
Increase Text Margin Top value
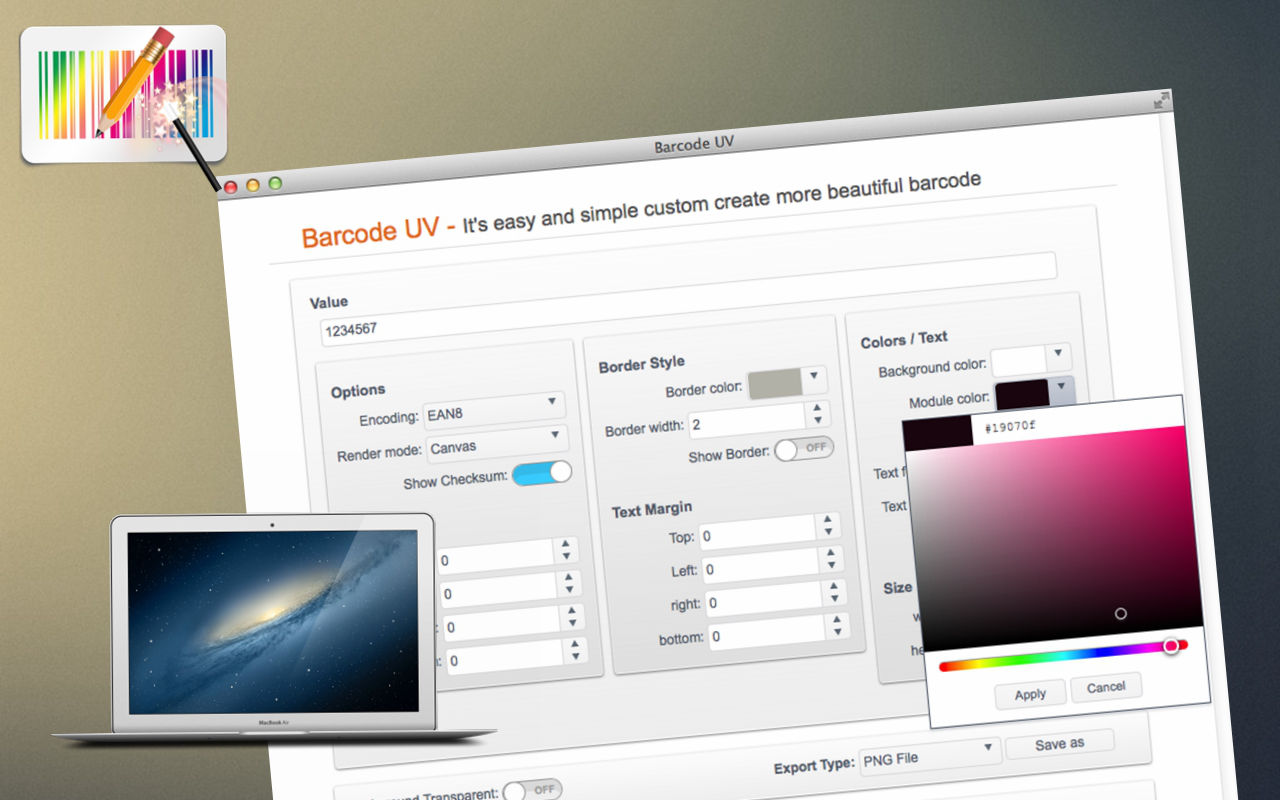tap(828, 521)
